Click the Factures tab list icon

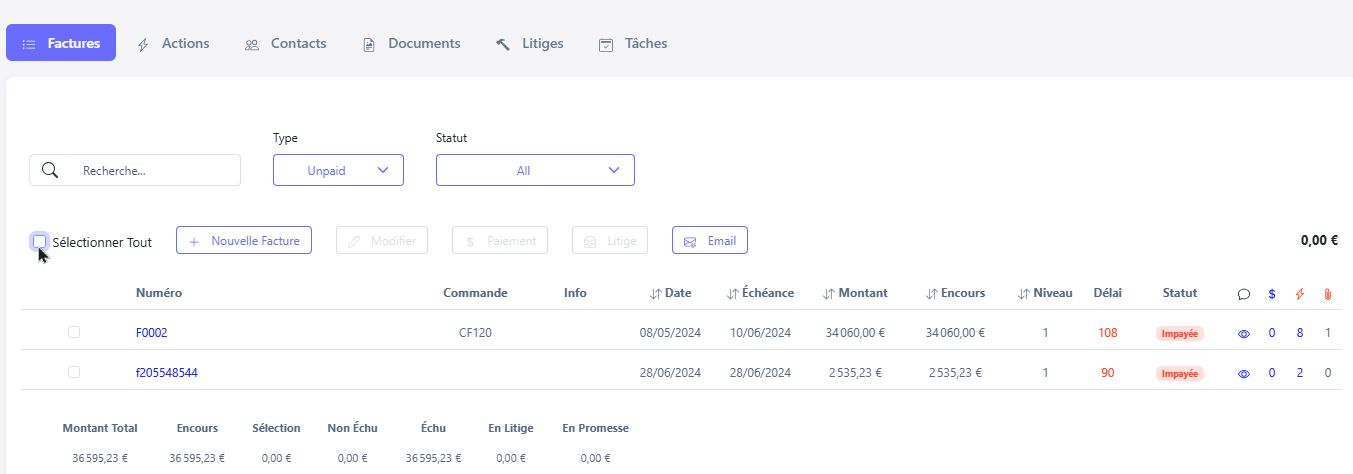(29, 44)
